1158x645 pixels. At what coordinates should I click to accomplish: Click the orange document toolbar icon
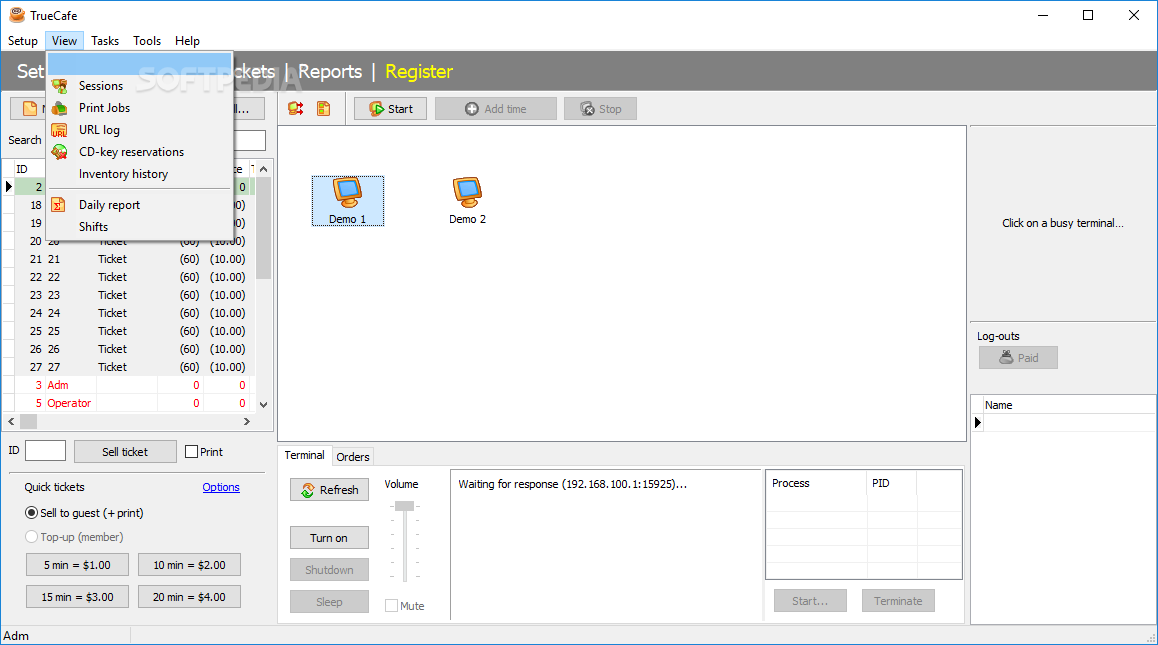click(323, 109)
